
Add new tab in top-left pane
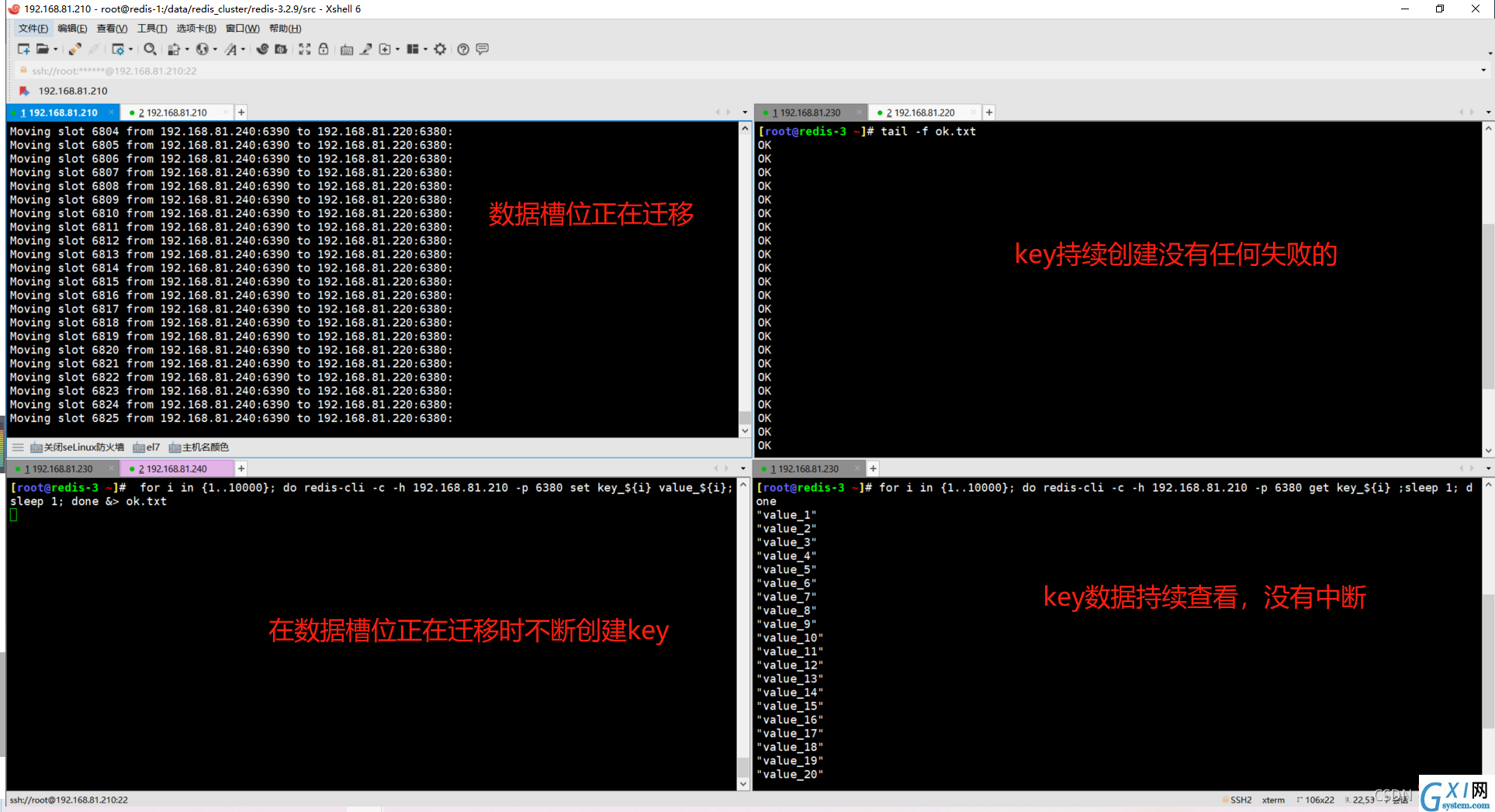tap(241, 112)
